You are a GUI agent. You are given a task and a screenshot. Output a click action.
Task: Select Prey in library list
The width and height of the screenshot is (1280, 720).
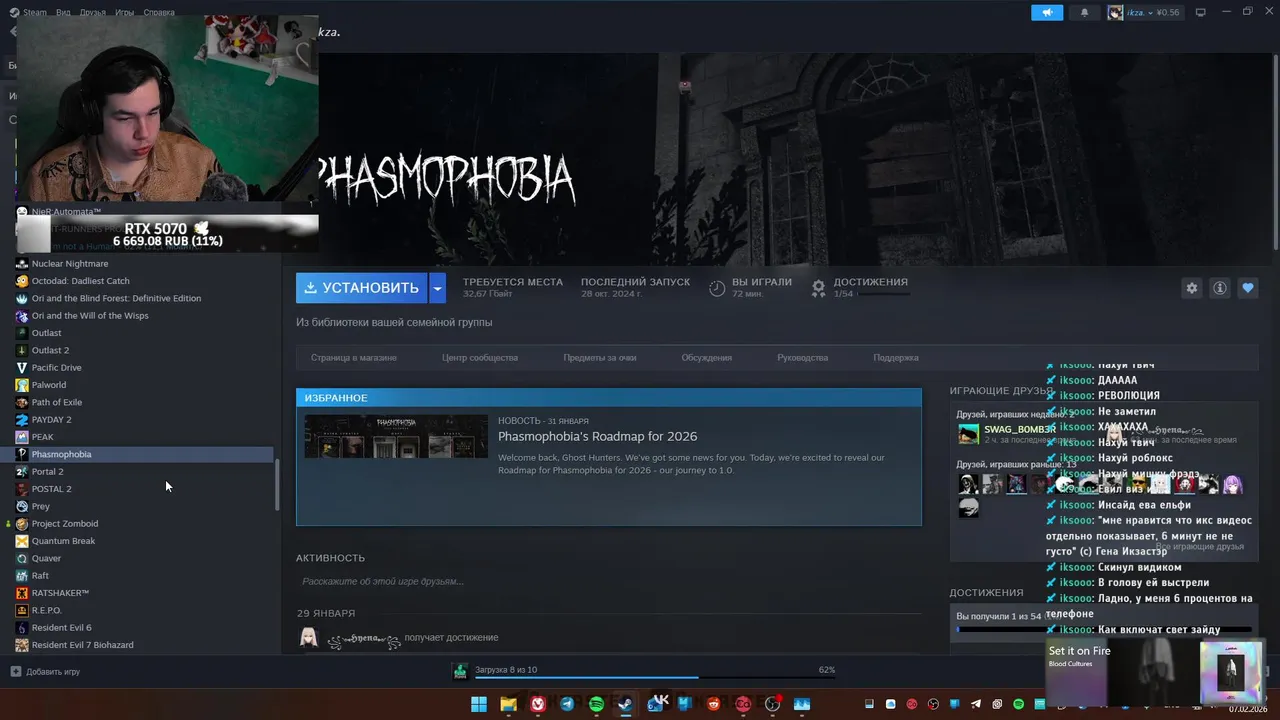[x=41, y=506]
